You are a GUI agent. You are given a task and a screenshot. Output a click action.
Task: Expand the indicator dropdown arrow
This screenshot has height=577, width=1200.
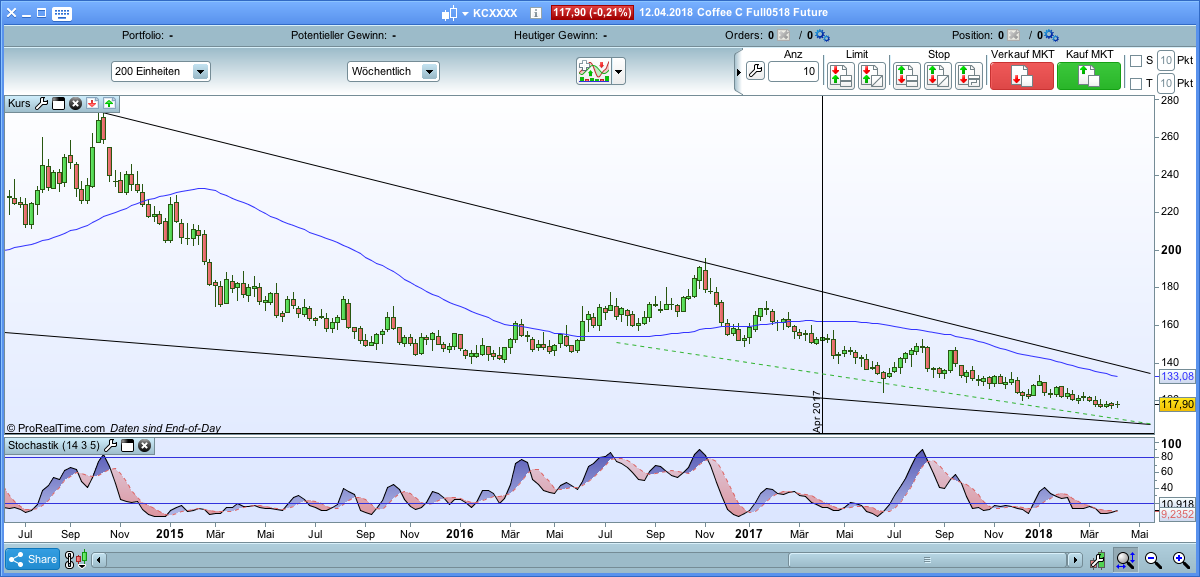(619, 71)
